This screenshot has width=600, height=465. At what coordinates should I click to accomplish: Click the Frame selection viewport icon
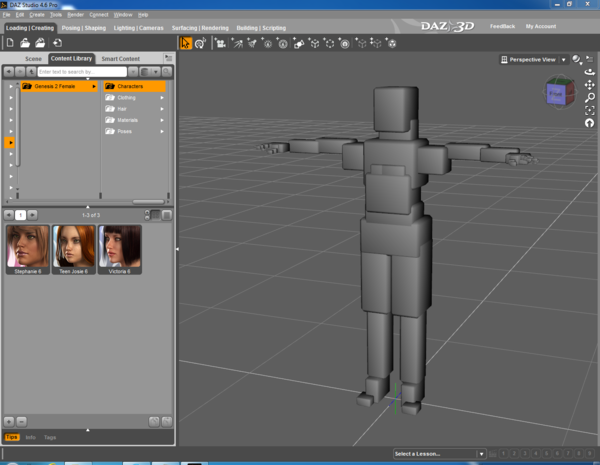pyautogui.click(x=590, y=111)
